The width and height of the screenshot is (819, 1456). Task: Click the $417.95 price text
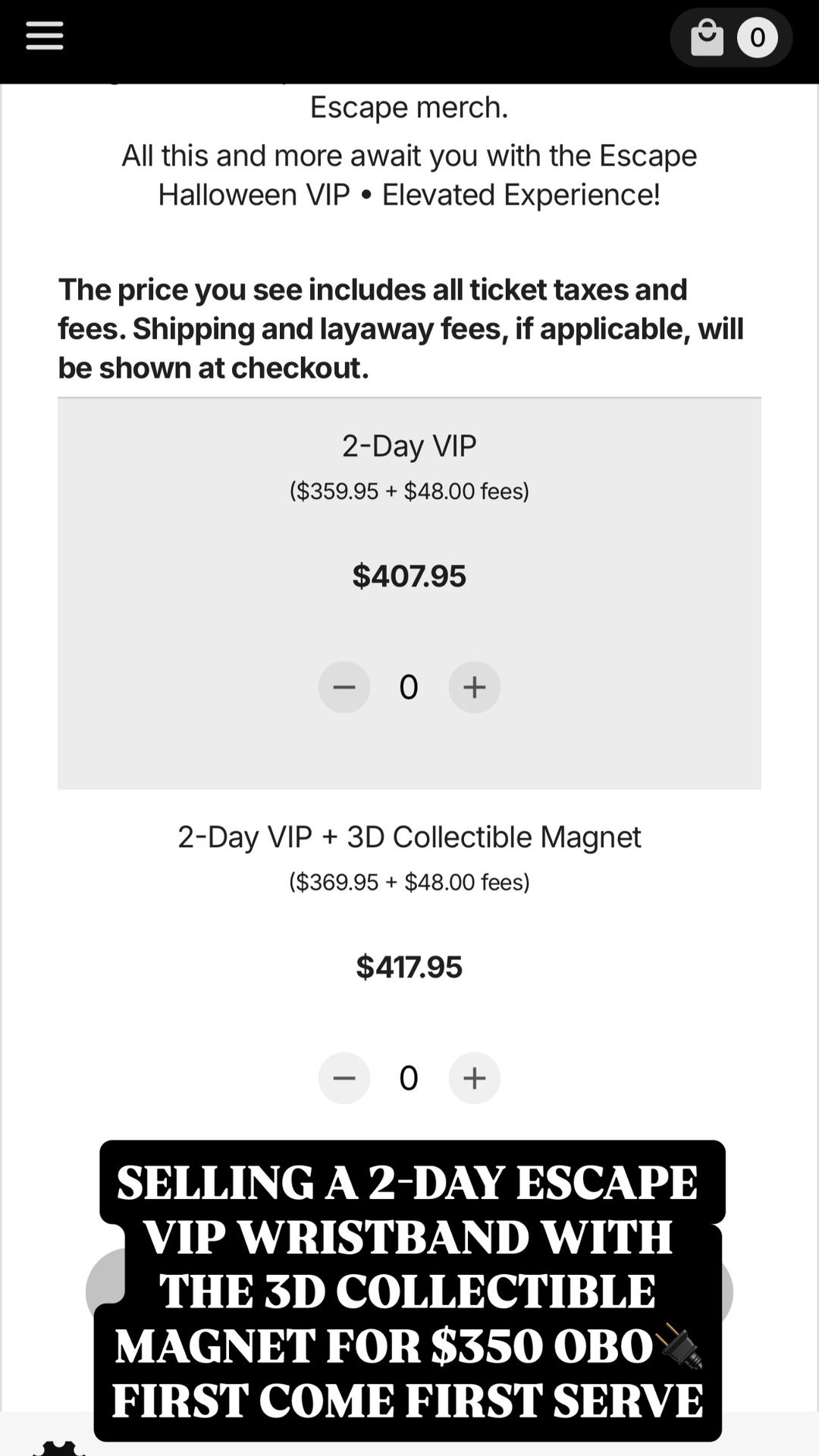(x=409, y=967)
